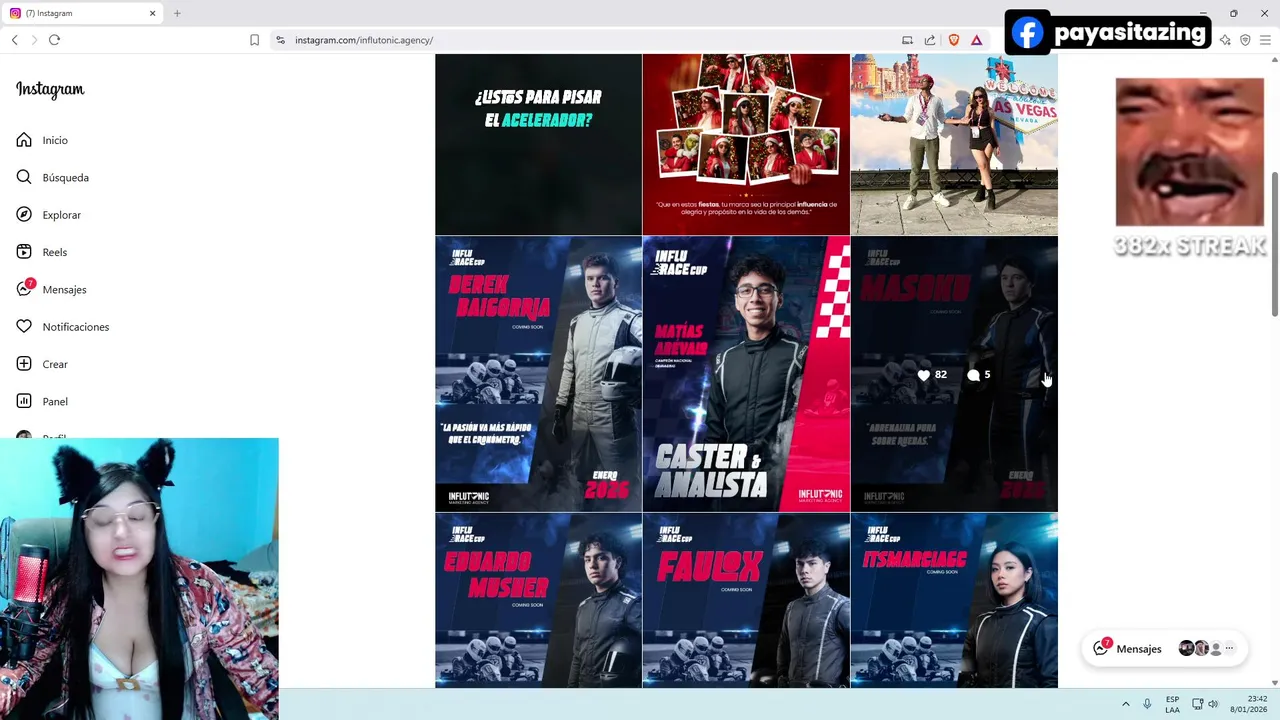The width and height of the screenshot is (1280, 720).
Task: Click the Reels icon in sidebar
Action: click(24, 252)
